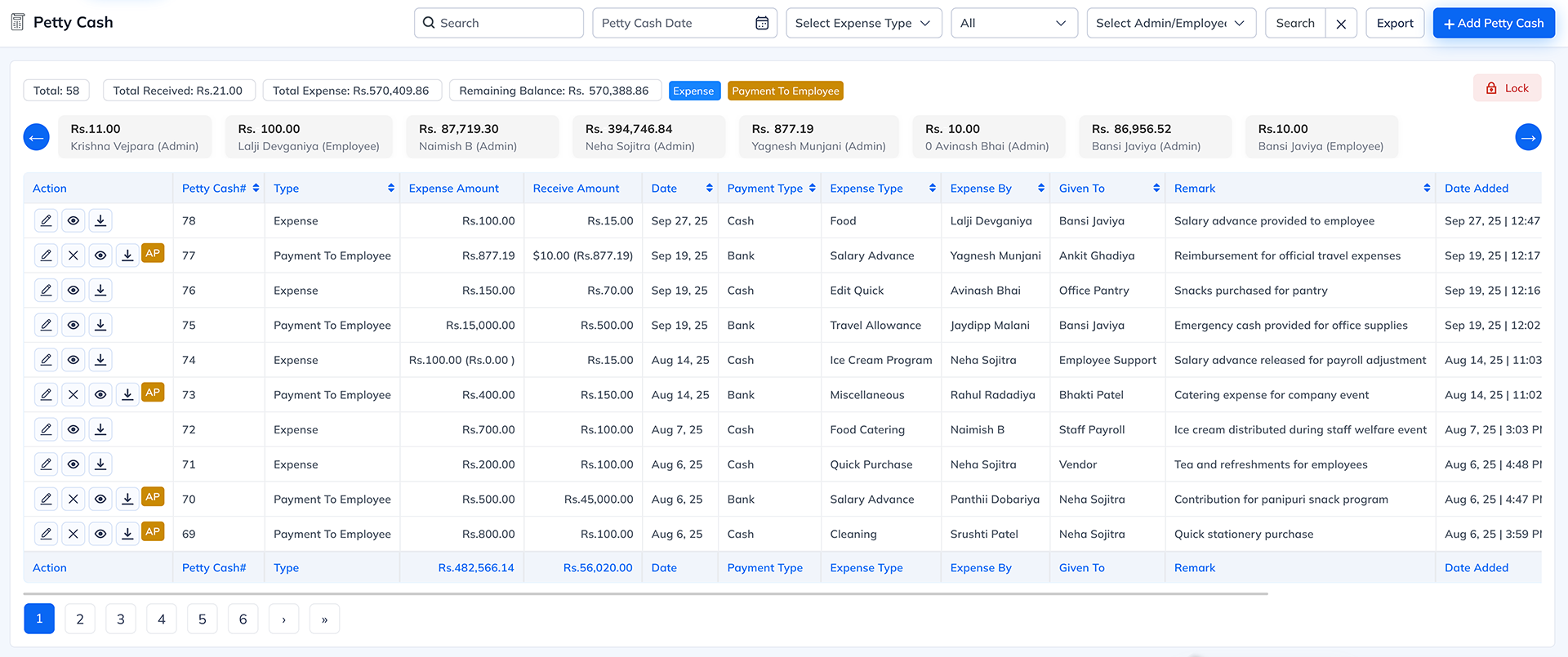Open Select Expense Type dropdown
1568x657 pixels.
[x=863, y=23]
